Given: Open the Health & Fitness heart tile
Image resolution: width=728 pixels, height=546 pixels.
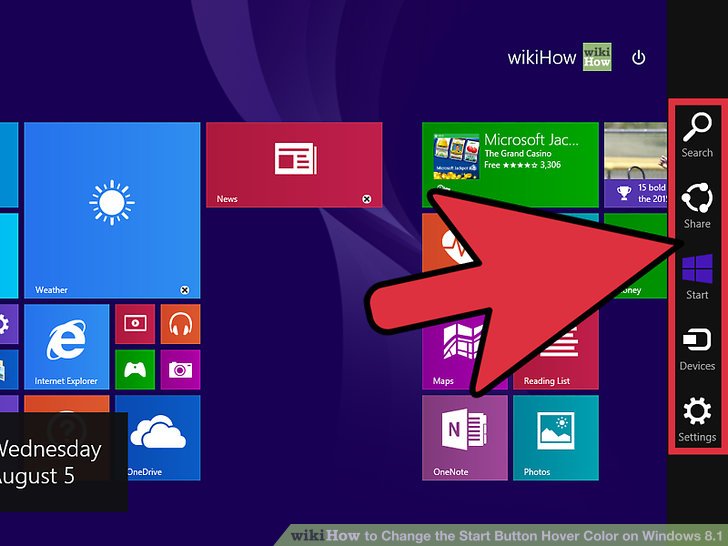Looking at the screenshot, I should pos(448,241).
